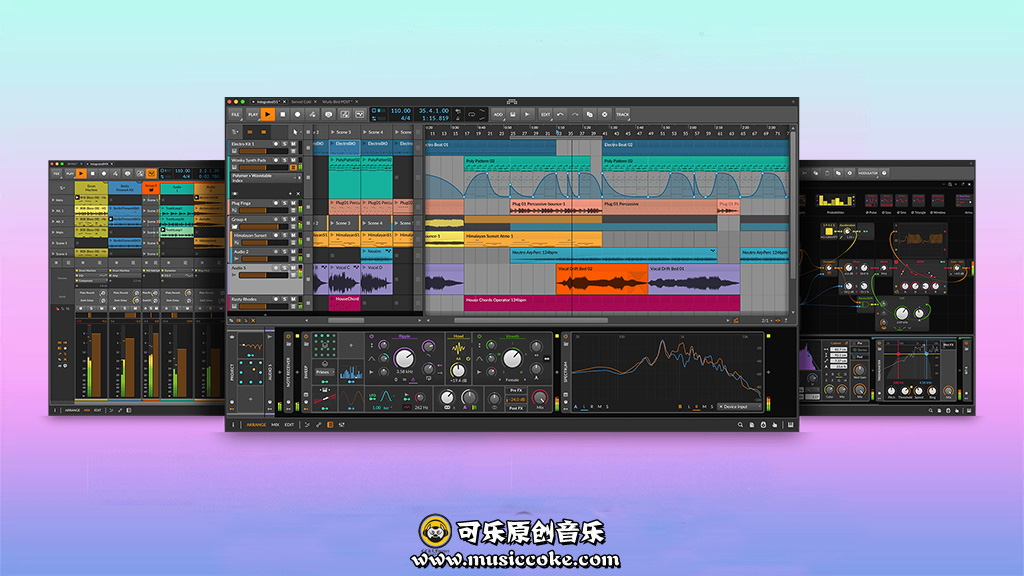
Task: Click the Hard waveform icon in the device panel
Action: 458,348
